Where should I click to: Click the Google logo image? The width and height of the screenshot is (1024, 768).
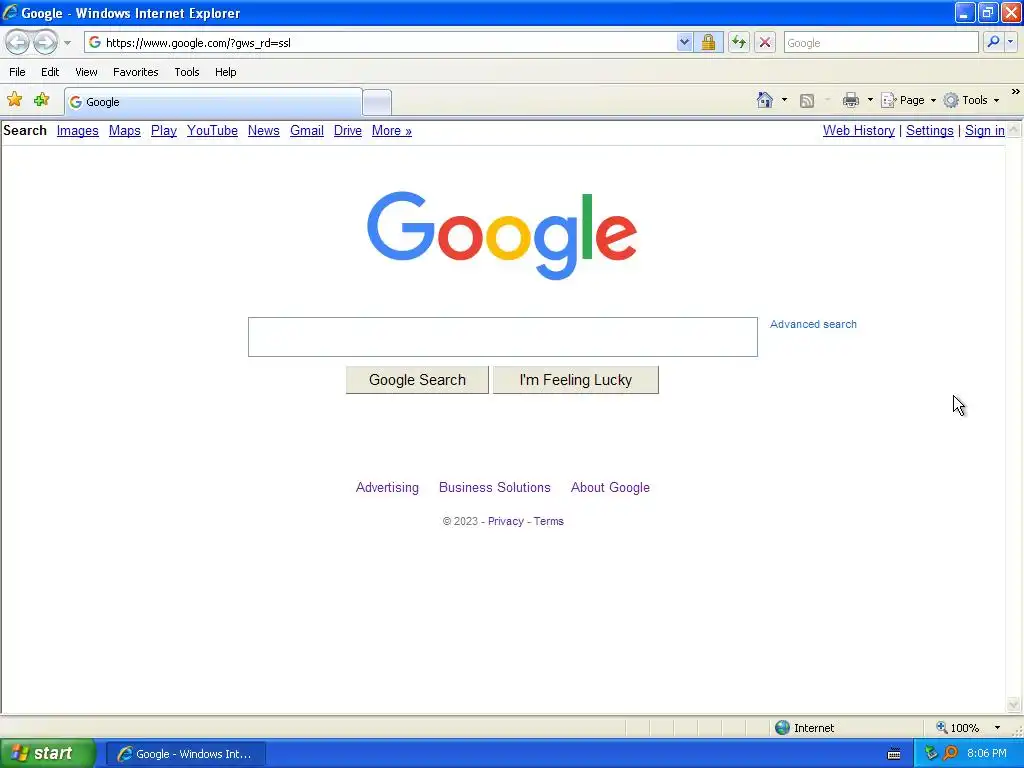(502, 235)
